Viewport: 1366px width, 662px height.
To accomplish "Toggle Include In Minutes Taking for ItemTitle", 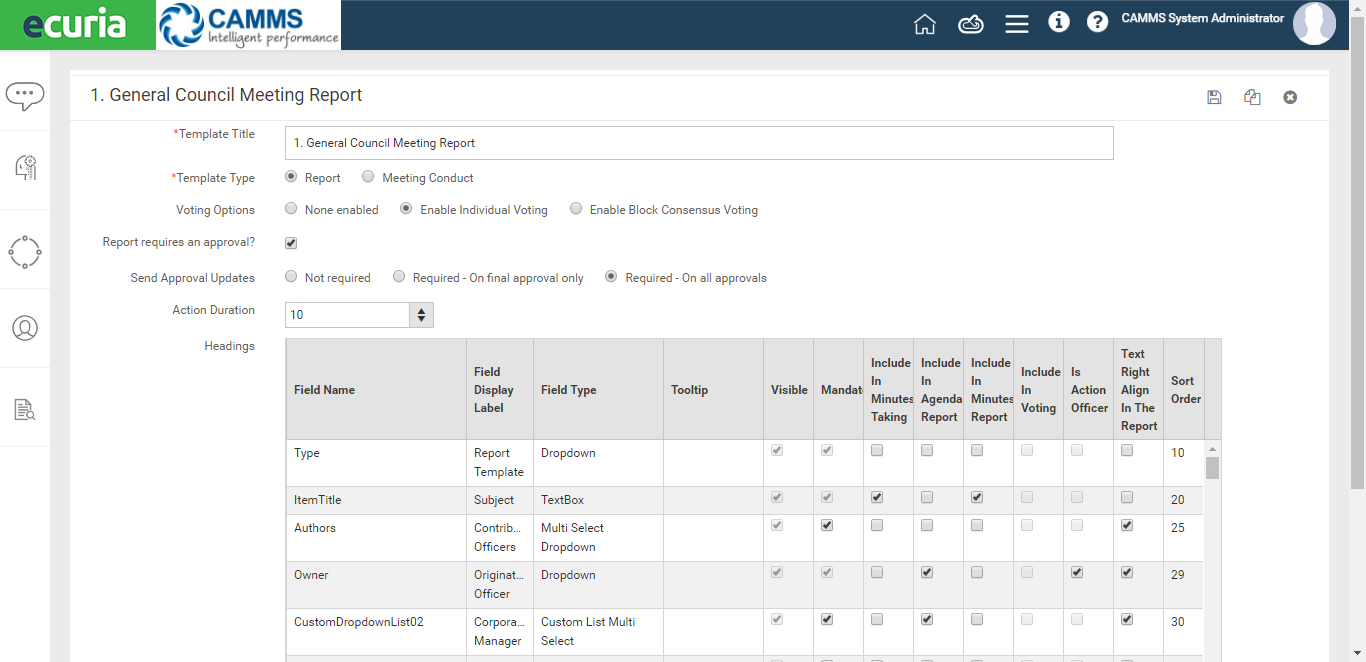I will pyautogui.click(x=877, y=497).
